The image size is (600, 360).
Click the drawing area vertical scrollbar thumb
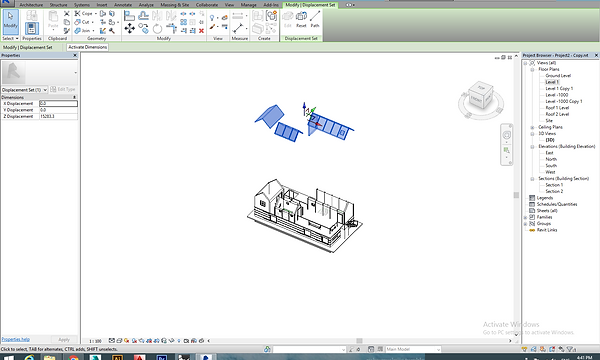pyautogui.click(x=516, y=195)
